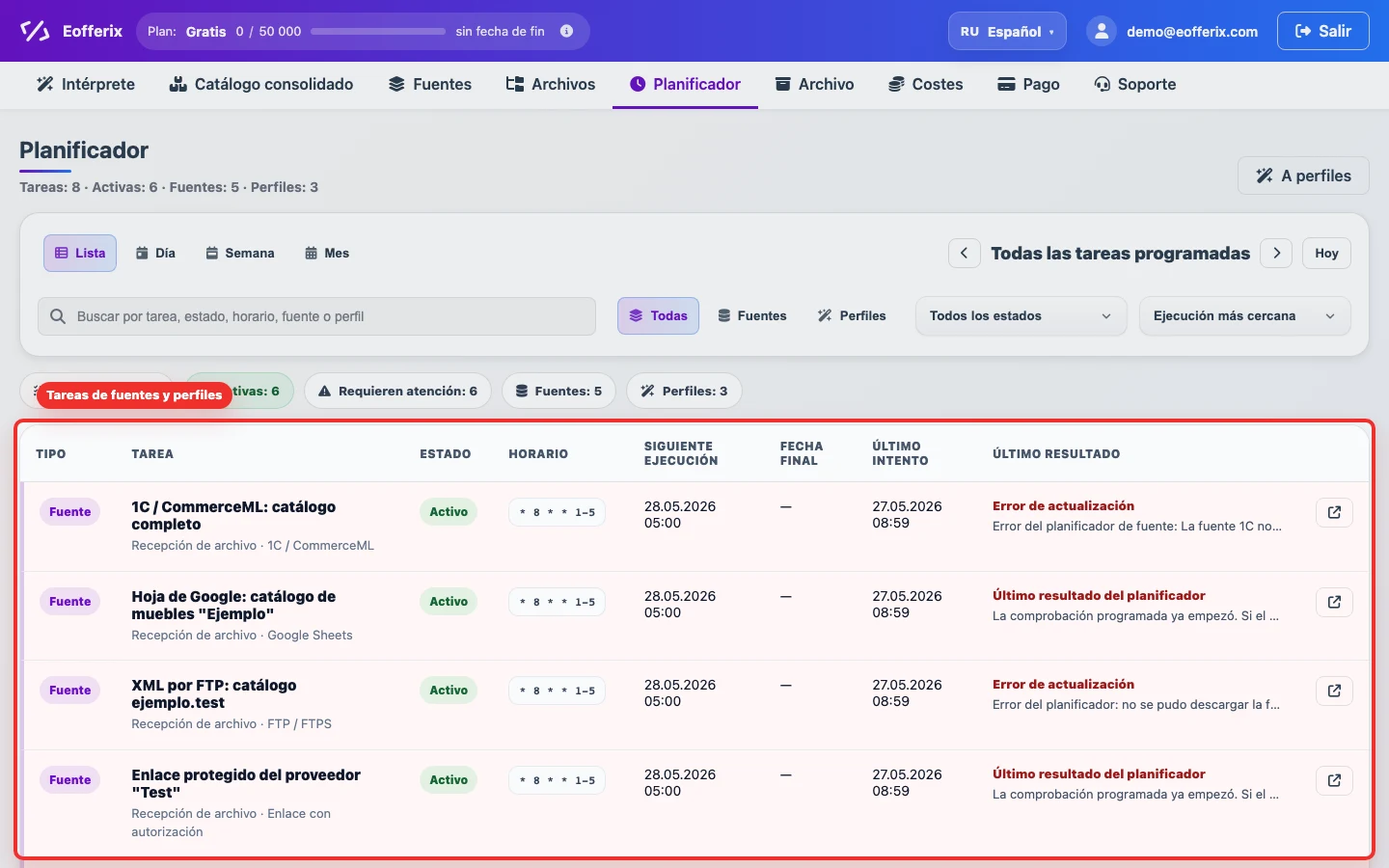Open the Soporte tab
Viewport: 1389px width, 868px height.
(x=1135, y=84)
